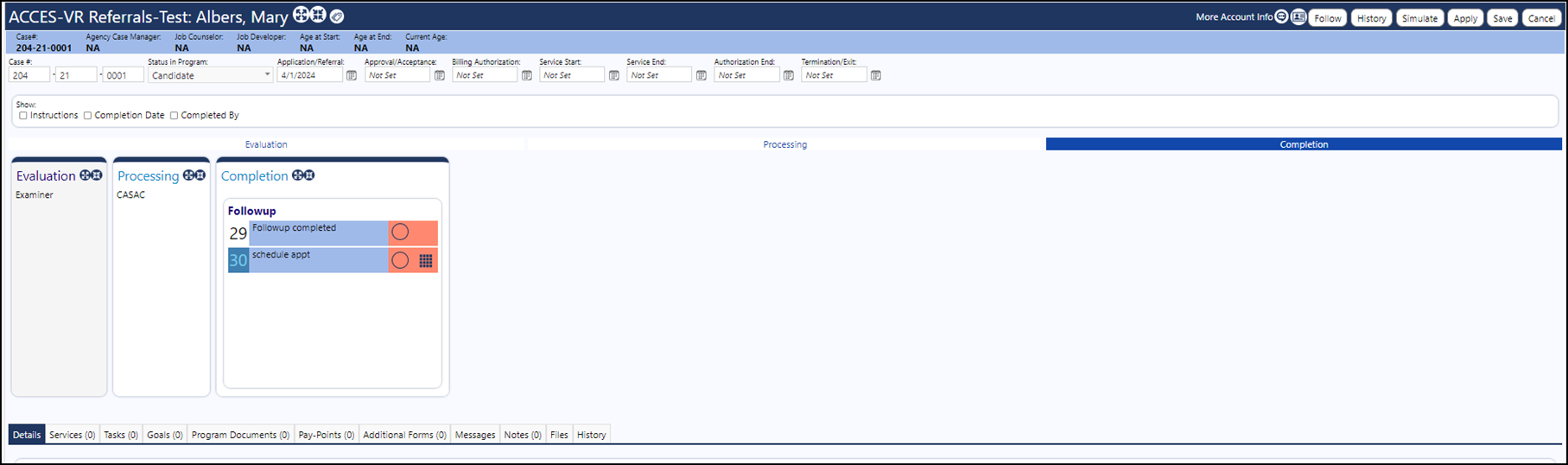Open the Completion card title link
Screen dimensions: 1568x465
pyautogui.click(x=254, y=176)
